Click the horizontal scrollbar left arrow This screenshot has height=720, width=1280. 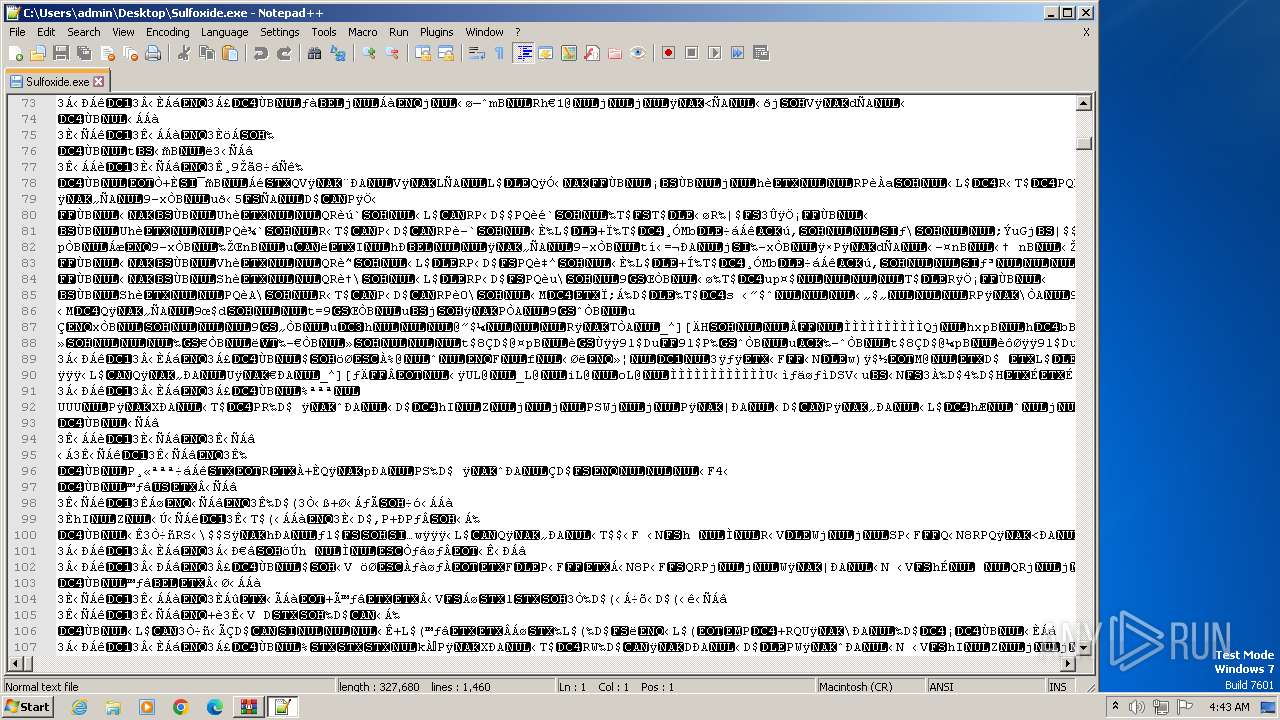14,663
